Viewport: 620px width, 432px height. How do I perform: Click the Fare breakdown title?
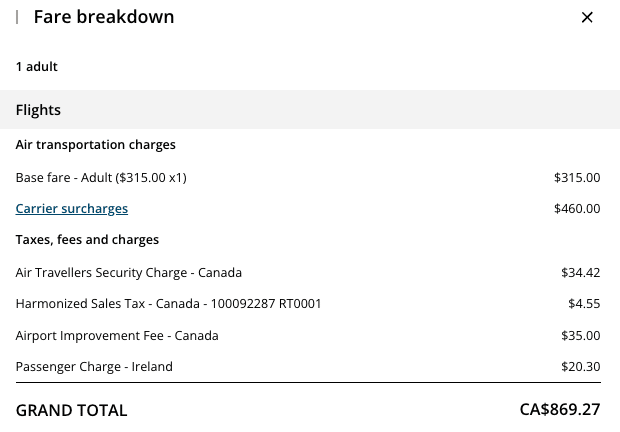(104, 17)
